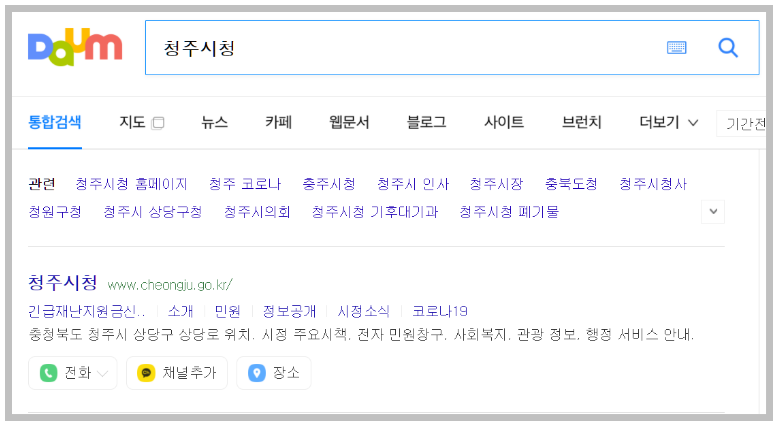Click the magnifier search icon

(x=728, y=47)
